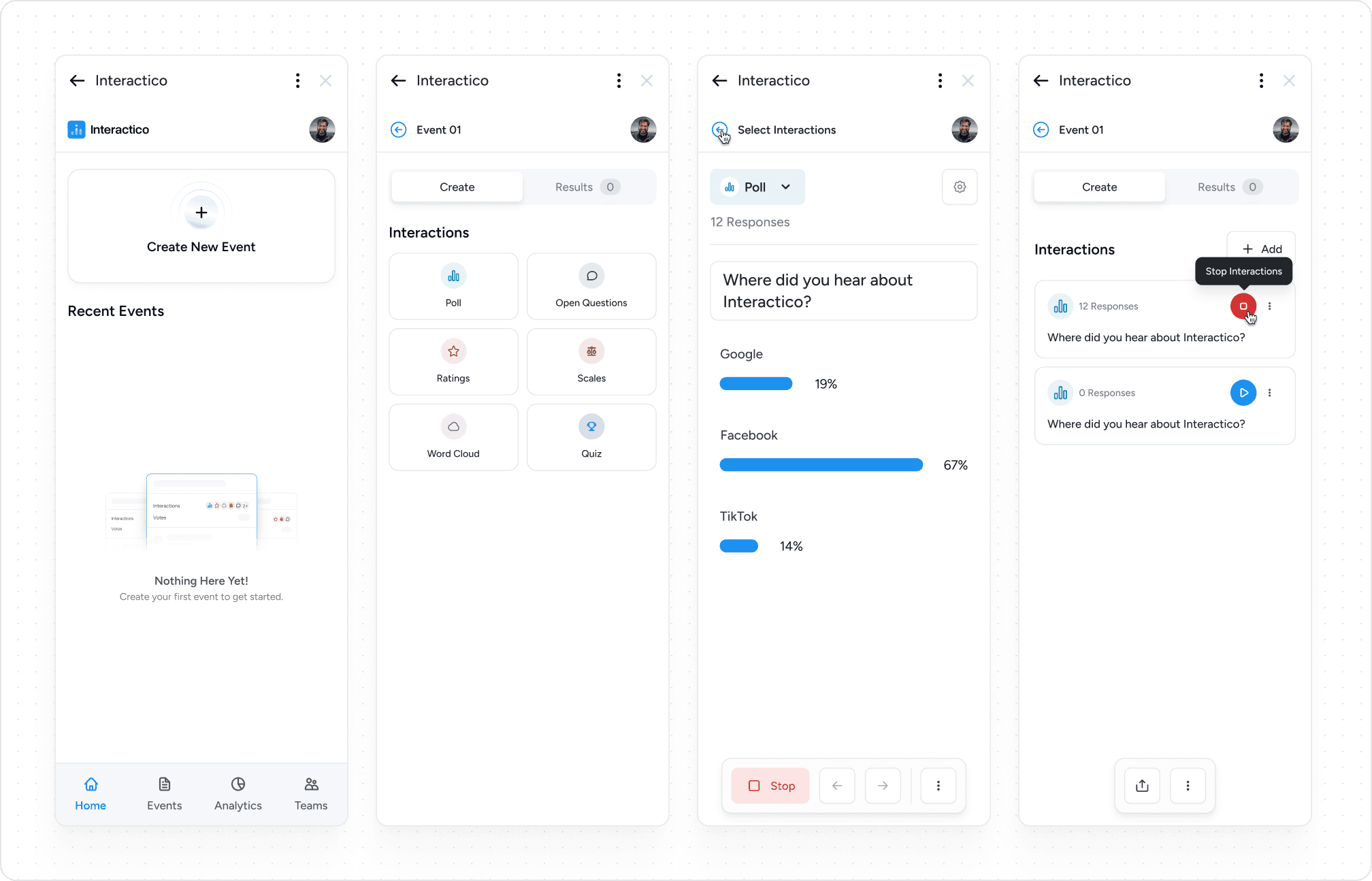Click the Add interaction button
Viewport: 1372px width, 881px height.
pyautogui.click(x=1261, y=249)
